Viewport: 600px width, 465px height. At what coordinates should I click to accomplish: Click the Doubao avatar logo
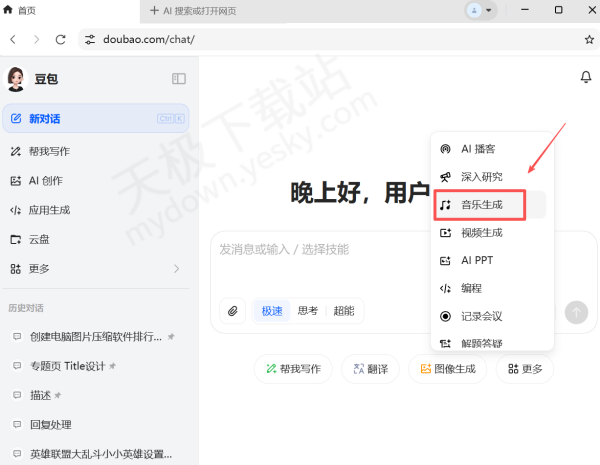16,79
